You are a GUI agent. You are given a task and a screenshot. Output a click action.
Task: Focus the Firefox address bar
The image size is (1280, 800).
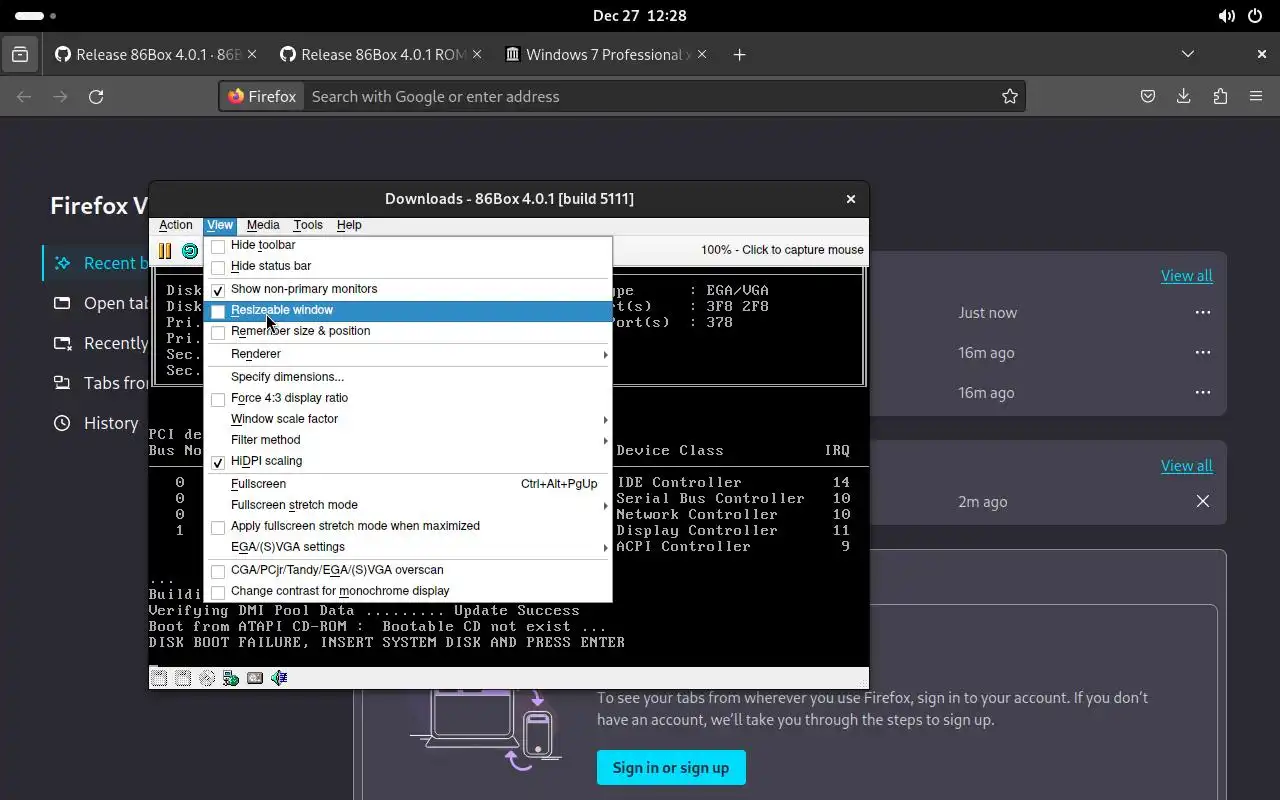650,97
